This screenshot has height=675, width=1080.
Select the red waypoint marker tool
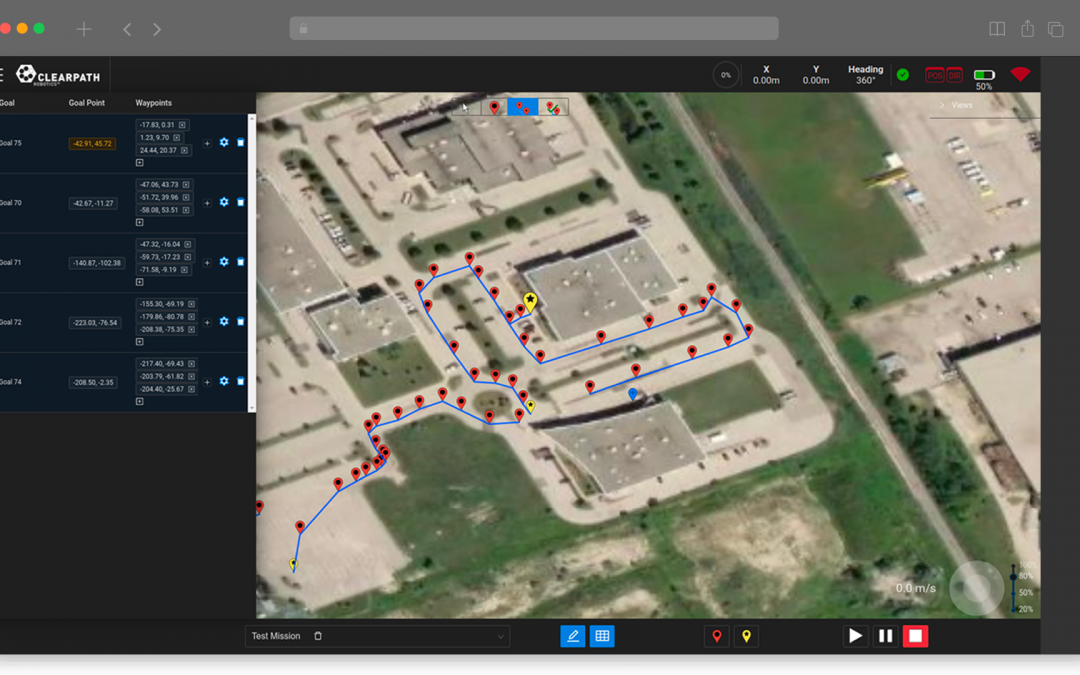(716, 636)
